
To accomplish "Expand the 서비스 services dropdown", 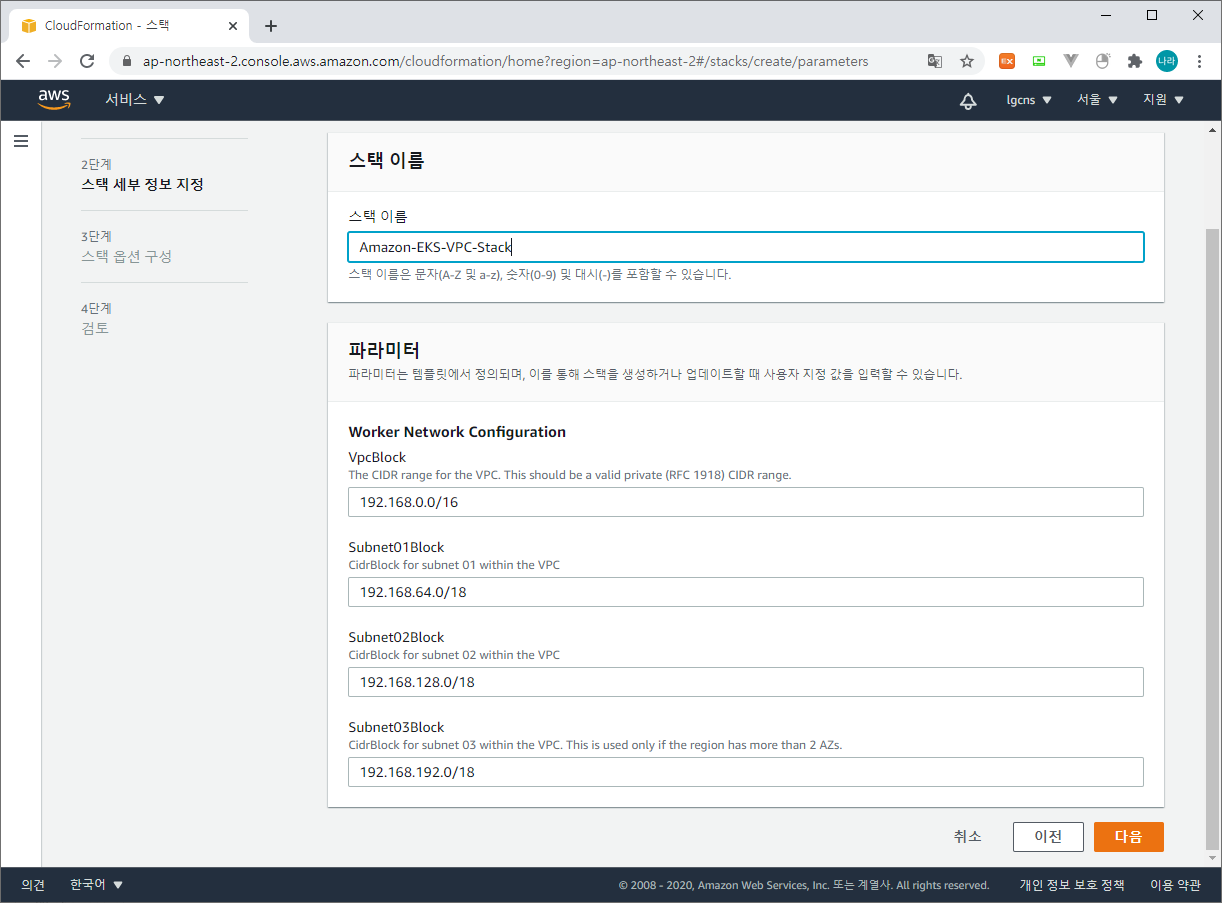I will (135, 100).
